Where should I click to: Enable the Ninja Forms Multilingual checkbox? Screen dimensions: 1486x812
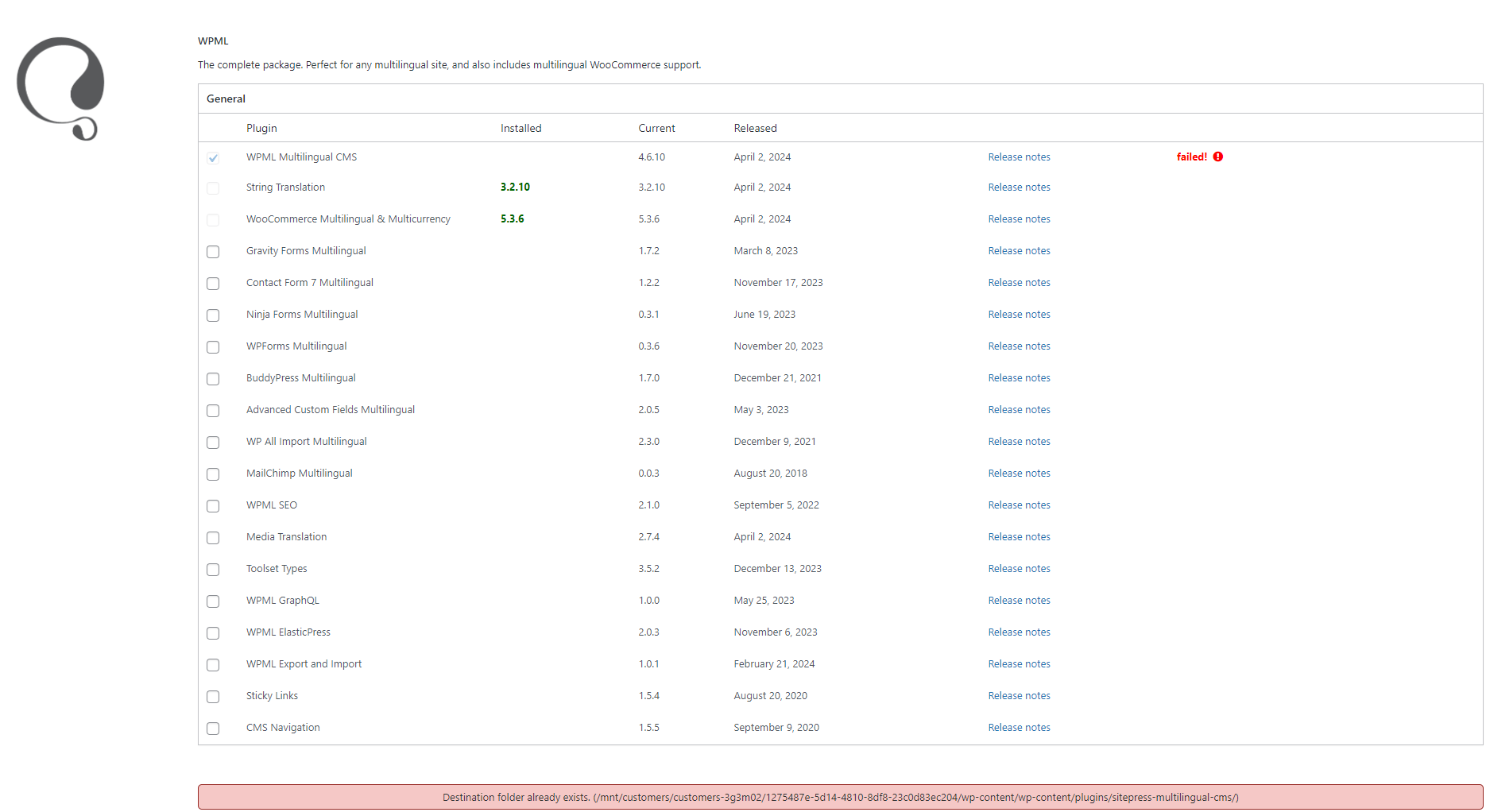click(213, 315)
